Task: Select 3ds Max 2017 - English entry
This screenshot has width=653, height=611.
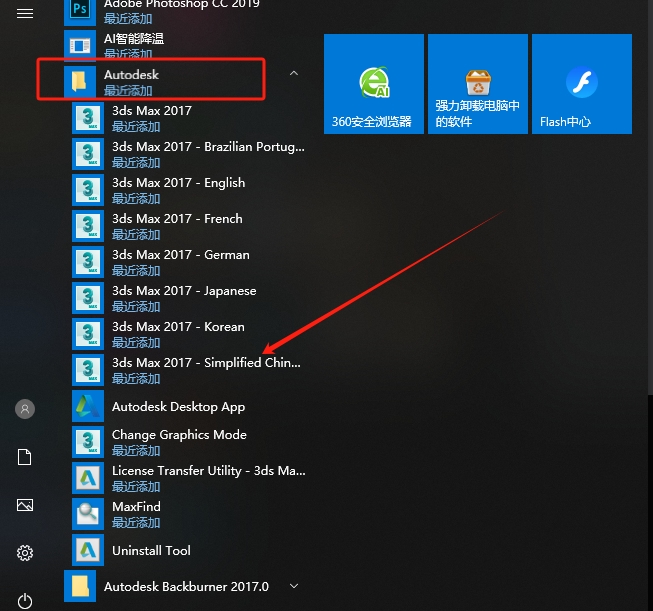Action: [x=178, y=190]
